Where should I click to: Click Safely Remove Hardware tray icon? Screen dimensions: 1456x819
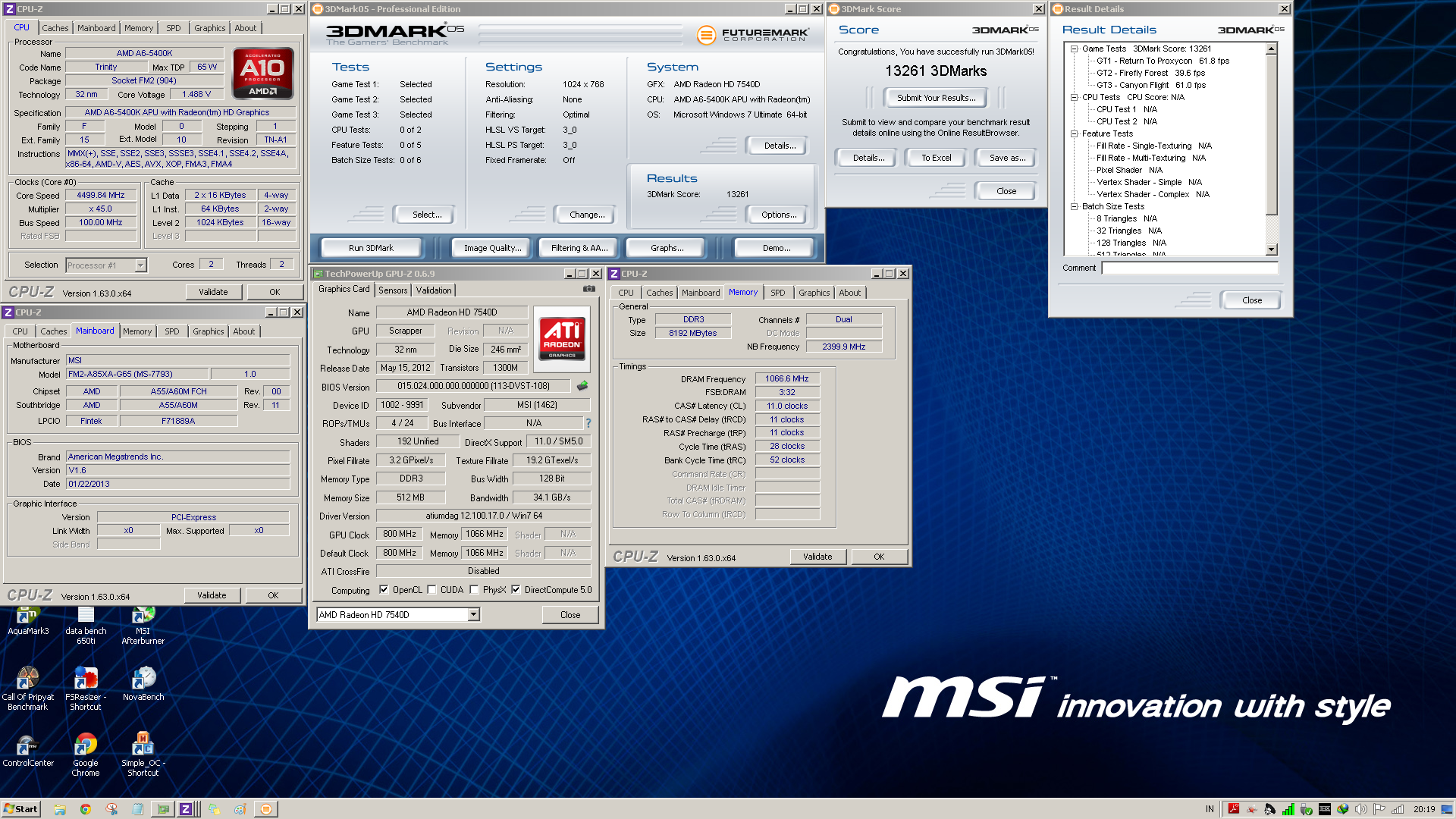(x=1307, y=809)
